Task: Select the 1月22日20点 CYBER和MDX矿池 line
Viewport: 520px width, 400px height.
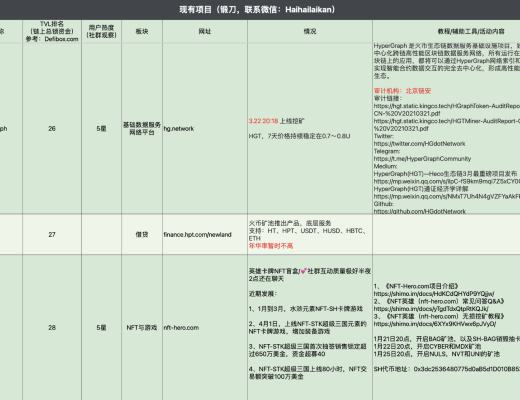Action: 427,347
